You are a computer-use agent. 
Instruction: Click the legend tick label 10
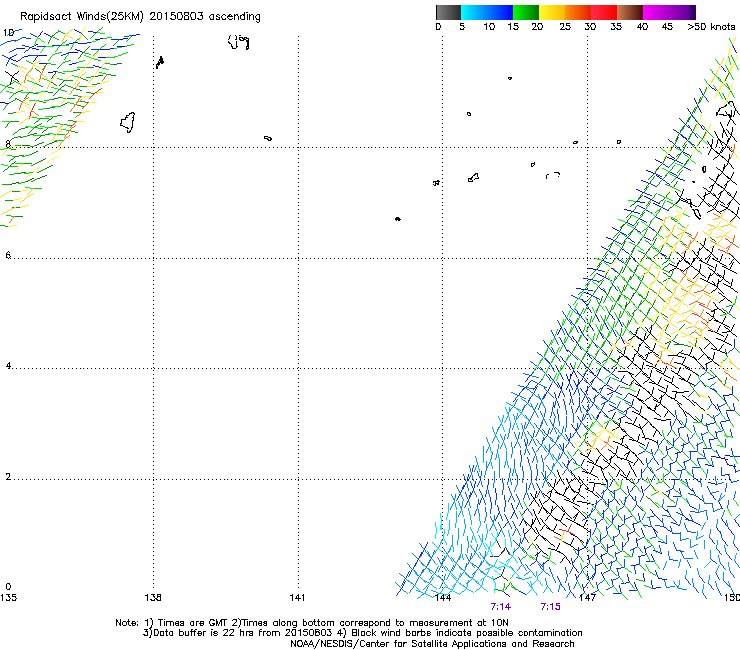tap(489, 27)
